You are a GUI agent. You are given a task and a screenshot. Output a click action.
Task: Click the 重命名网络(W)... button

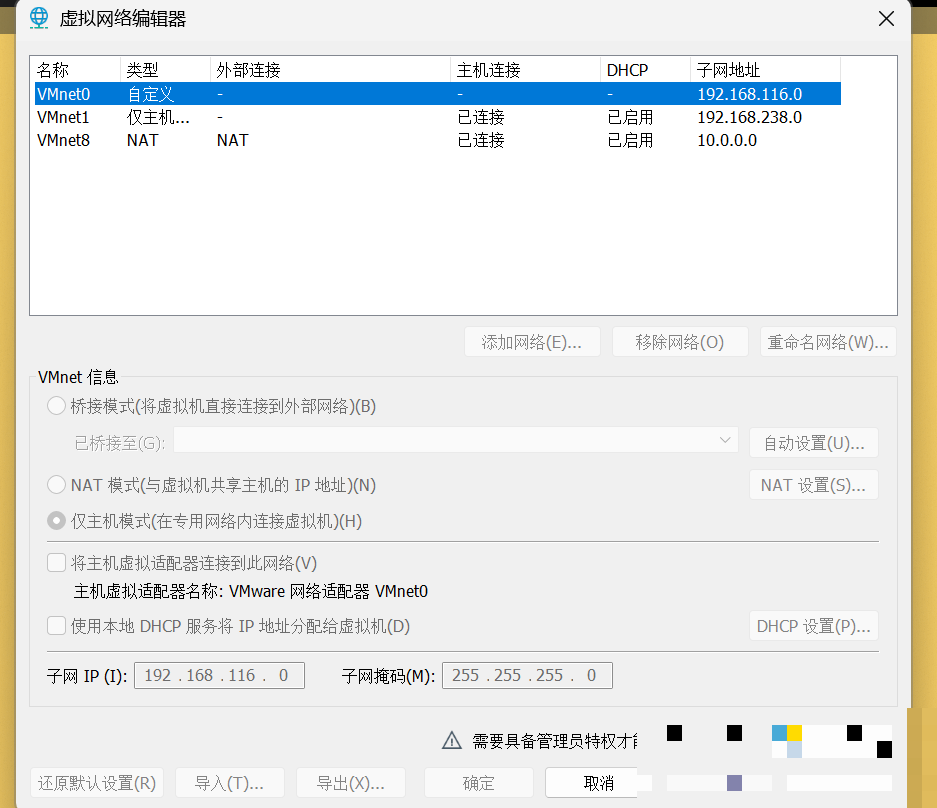click(x=828, y=342)
